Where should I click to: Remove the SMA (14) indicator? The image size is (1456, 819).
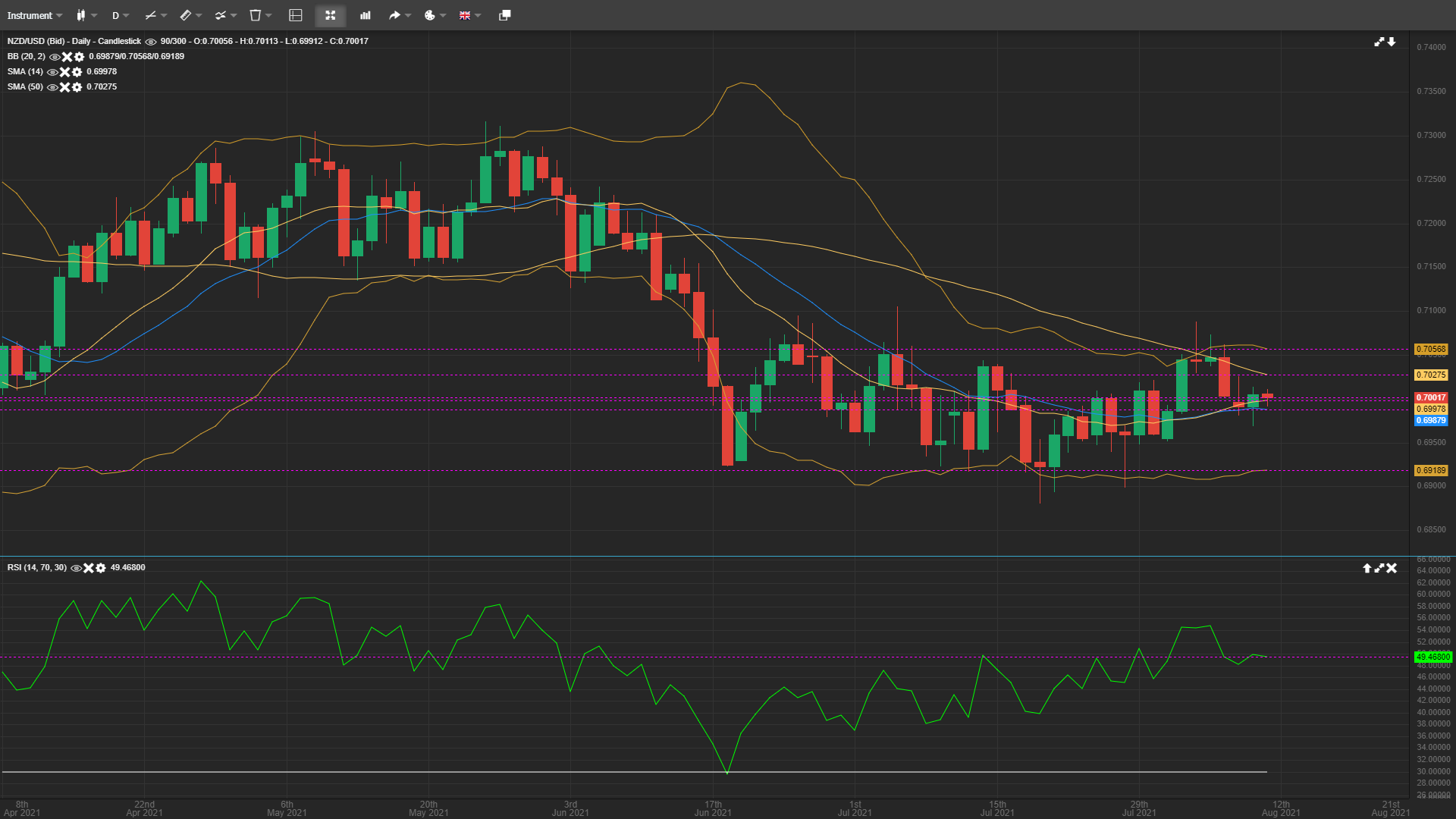point(64,72)
